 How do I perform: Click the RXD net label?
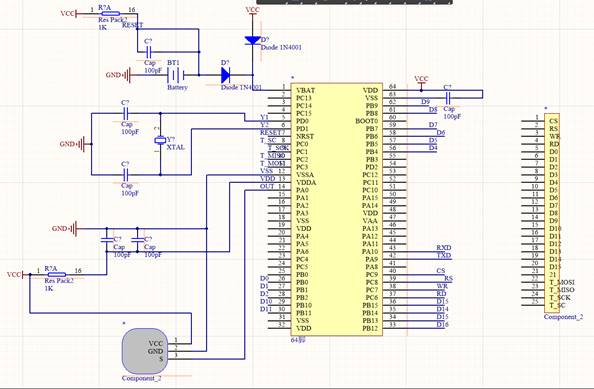pos(444,248)
